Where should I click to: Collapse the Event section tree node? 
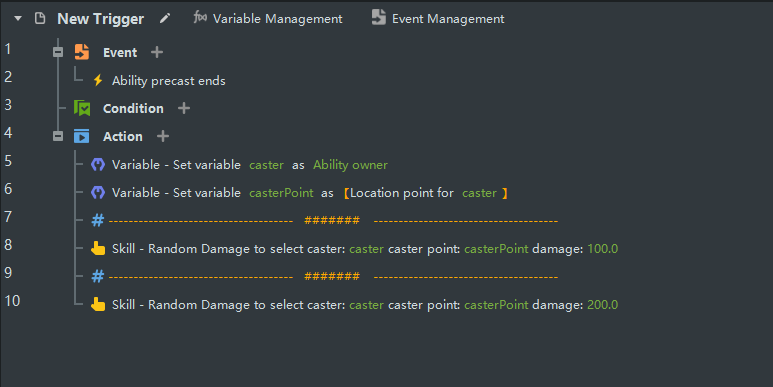click(x=58, y=52)
